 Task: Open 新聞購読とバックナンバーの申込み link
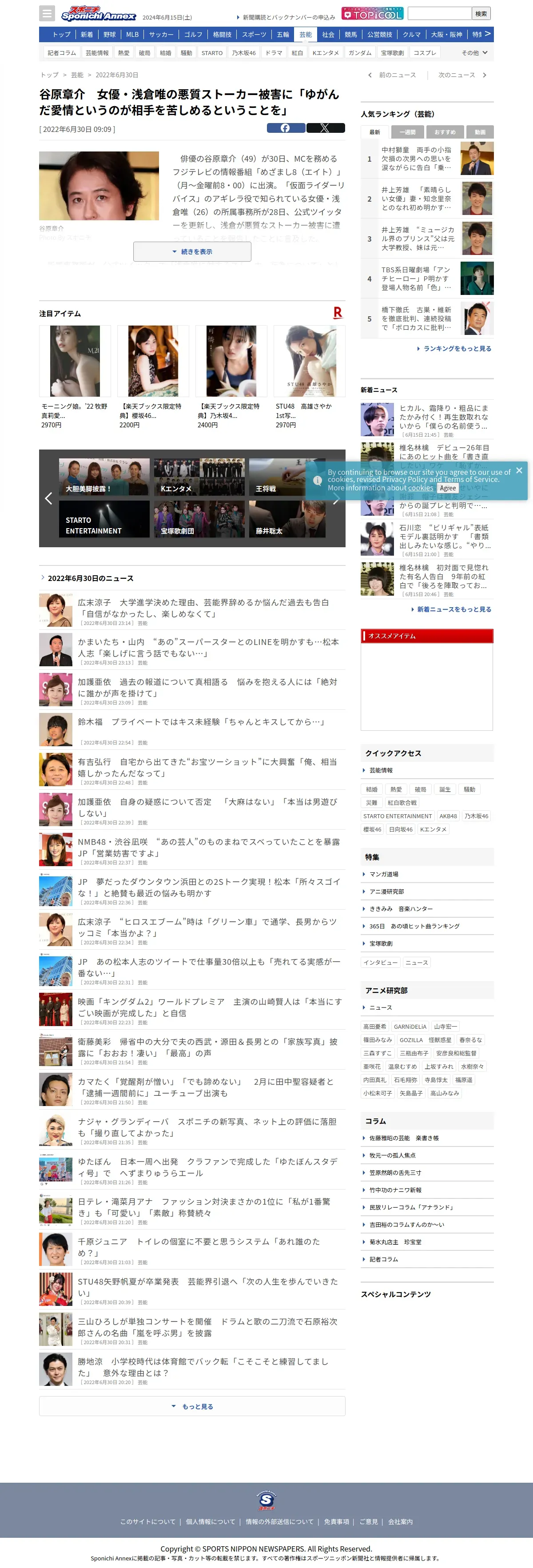point(286,17)
